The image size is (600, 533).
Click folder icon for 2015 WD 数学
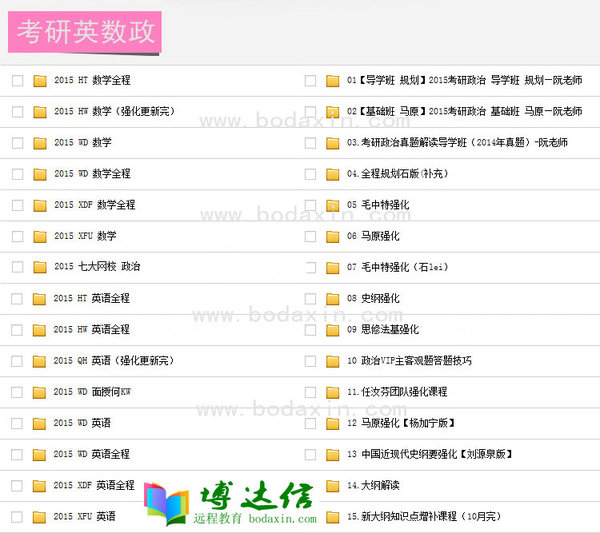point(40,143)
